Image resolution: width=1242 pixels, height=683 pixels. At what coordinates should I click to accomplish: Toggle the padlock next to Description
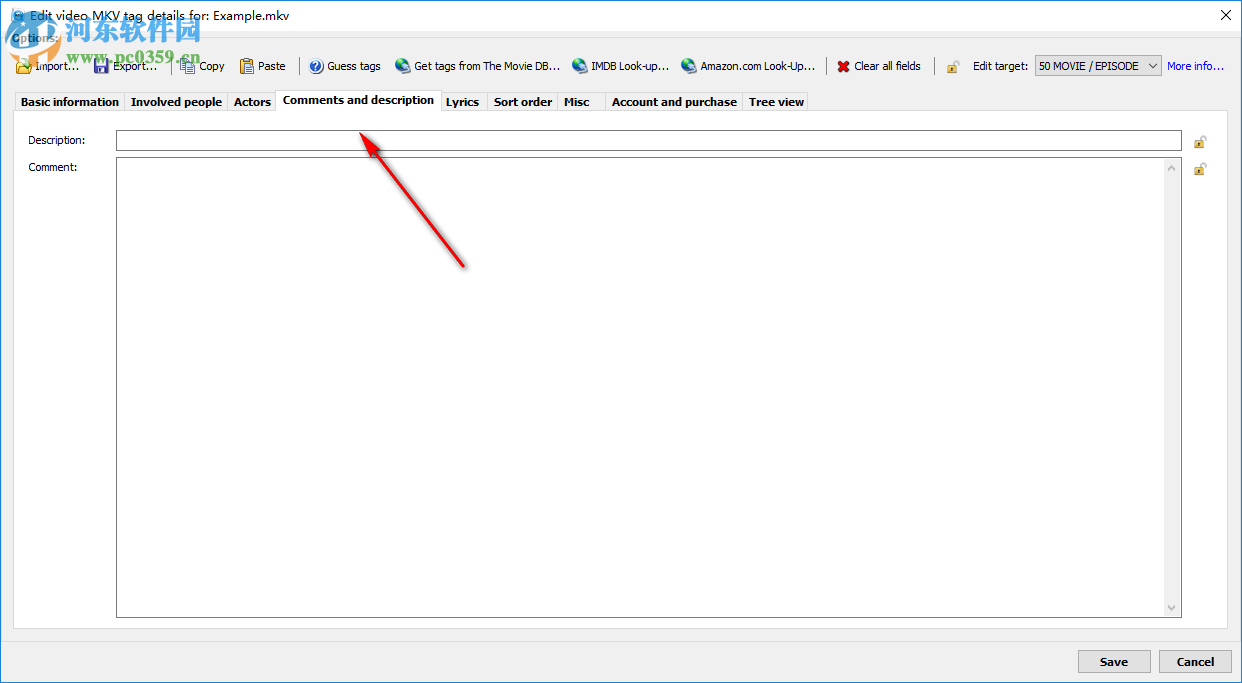click(1200, 141)
